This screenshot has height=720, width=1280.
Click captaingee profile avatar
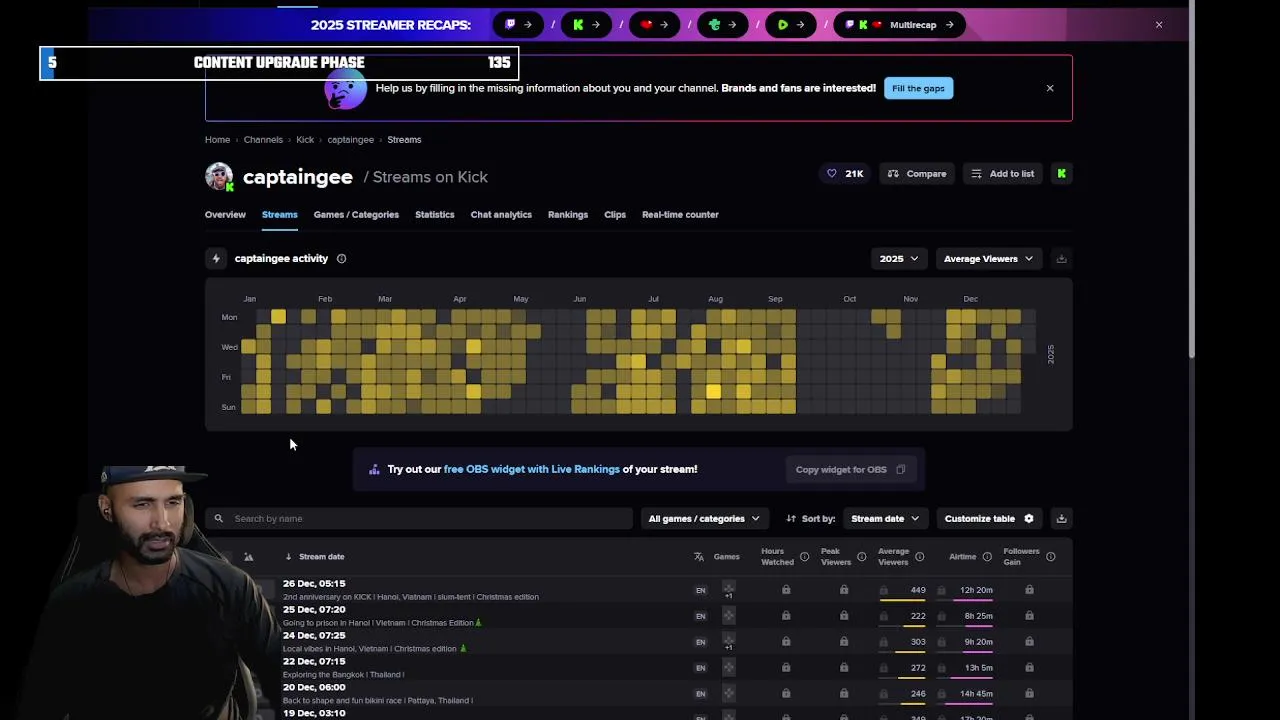tap(219, 177)
